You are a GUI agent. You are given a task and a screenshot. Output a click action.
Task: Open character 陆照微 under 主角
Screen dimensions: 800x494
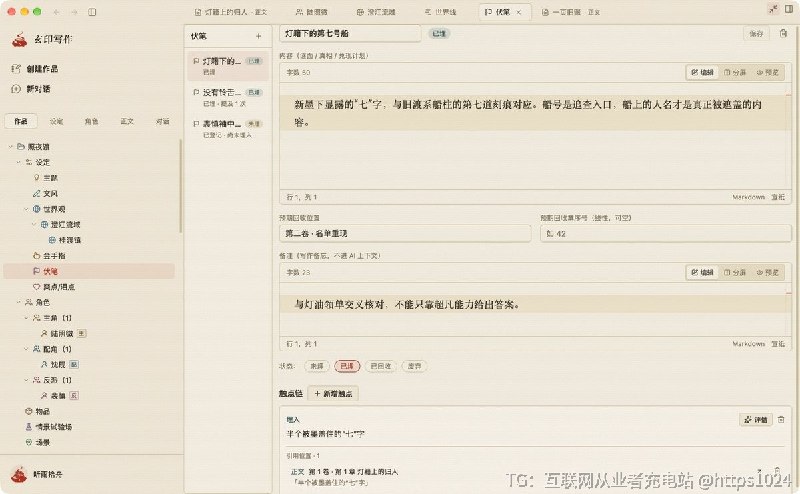tap(62, 333)
